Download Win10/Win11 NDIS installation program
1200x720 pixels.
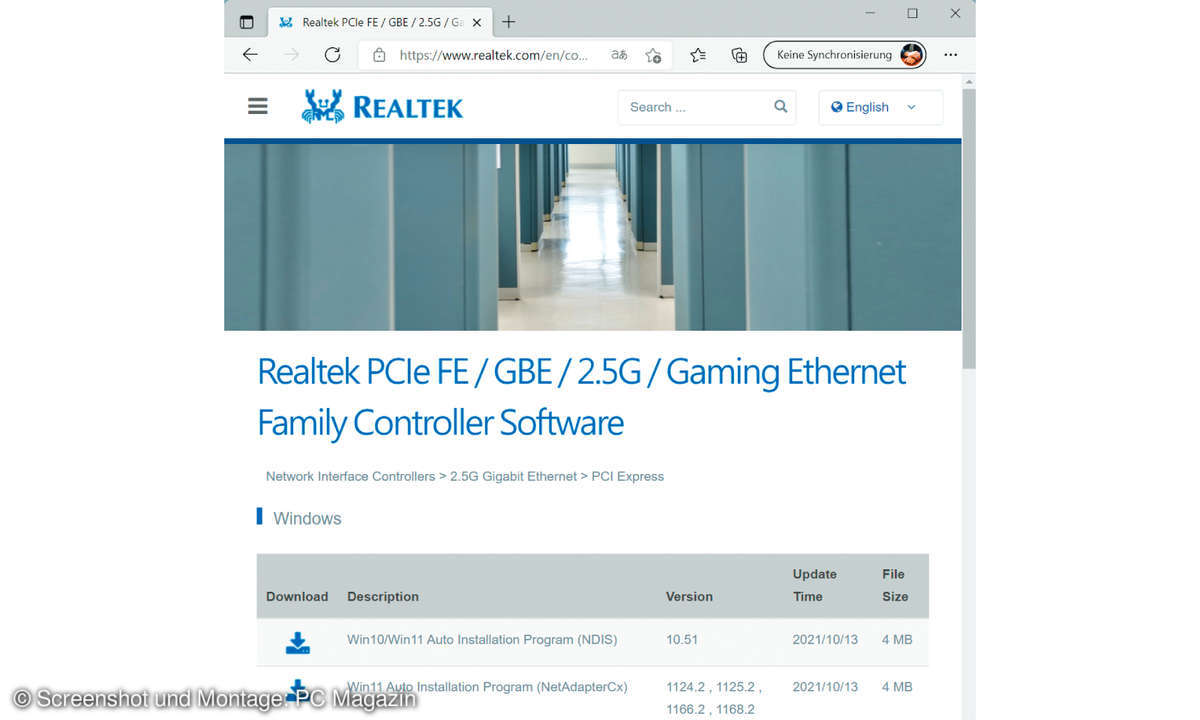tap(298, 642)
